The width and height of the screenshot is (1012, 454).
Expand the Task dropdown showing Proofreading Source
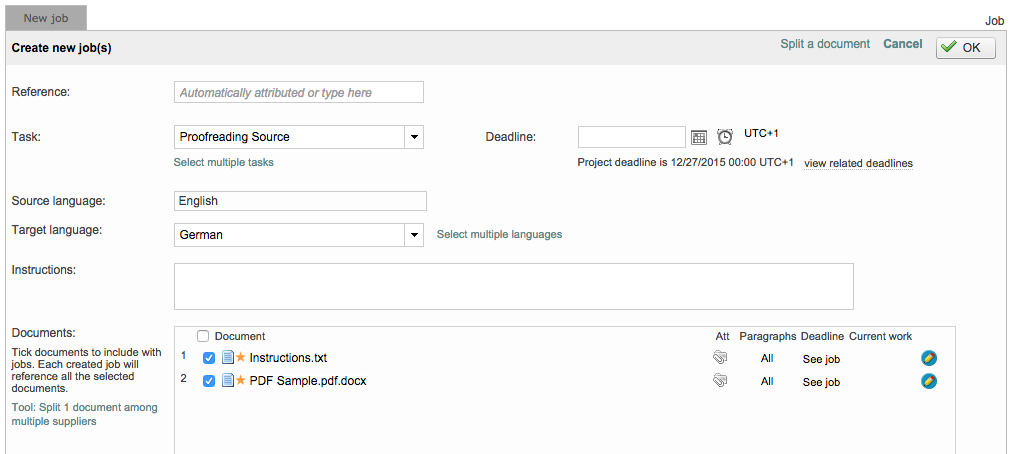pyautogui.click(x=414, y=137)
